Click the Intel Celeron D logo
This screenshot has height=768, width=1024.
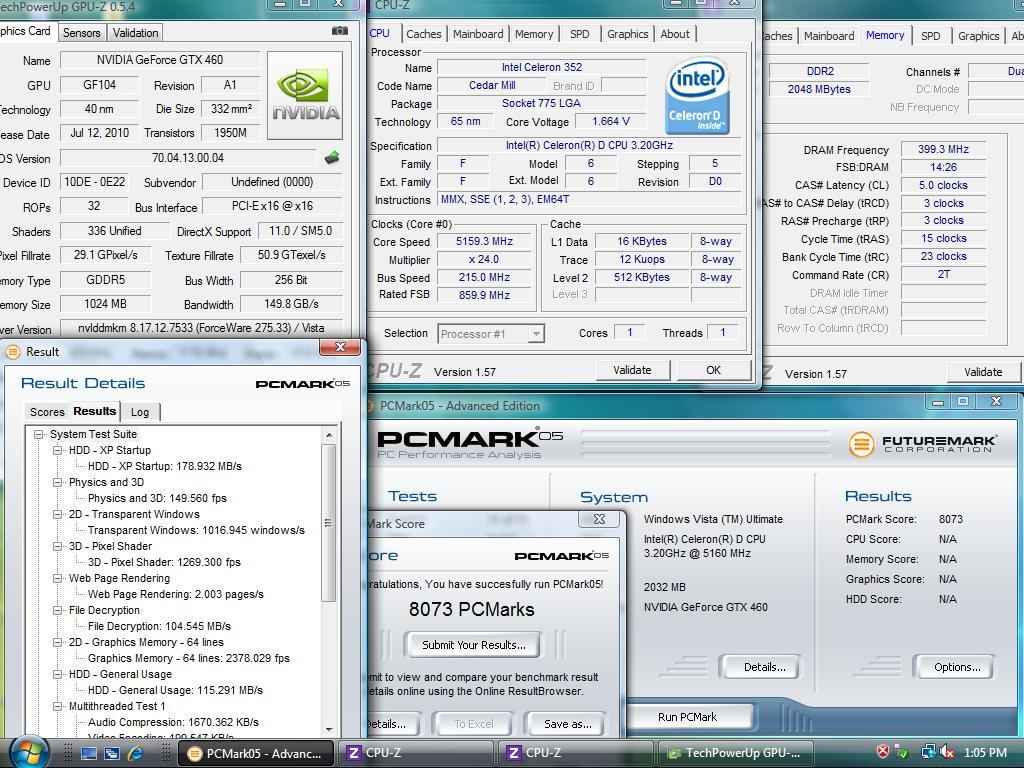pos(697,96)
